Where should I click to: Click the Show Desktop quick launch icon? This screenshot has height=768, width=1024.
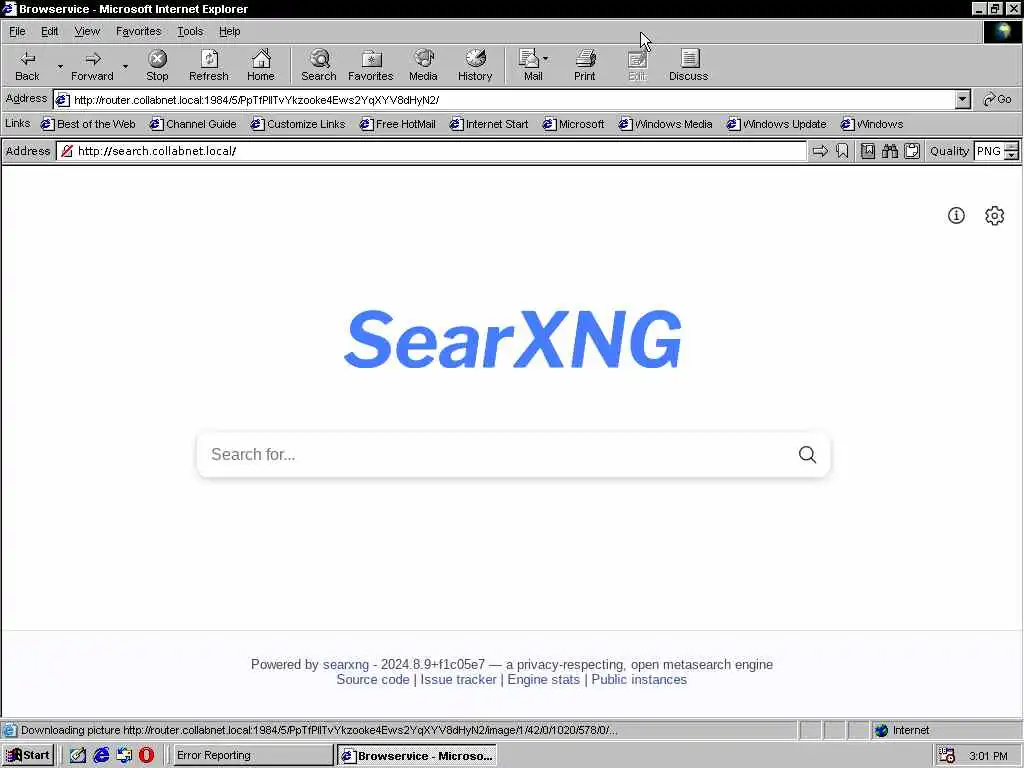(78, 756)
